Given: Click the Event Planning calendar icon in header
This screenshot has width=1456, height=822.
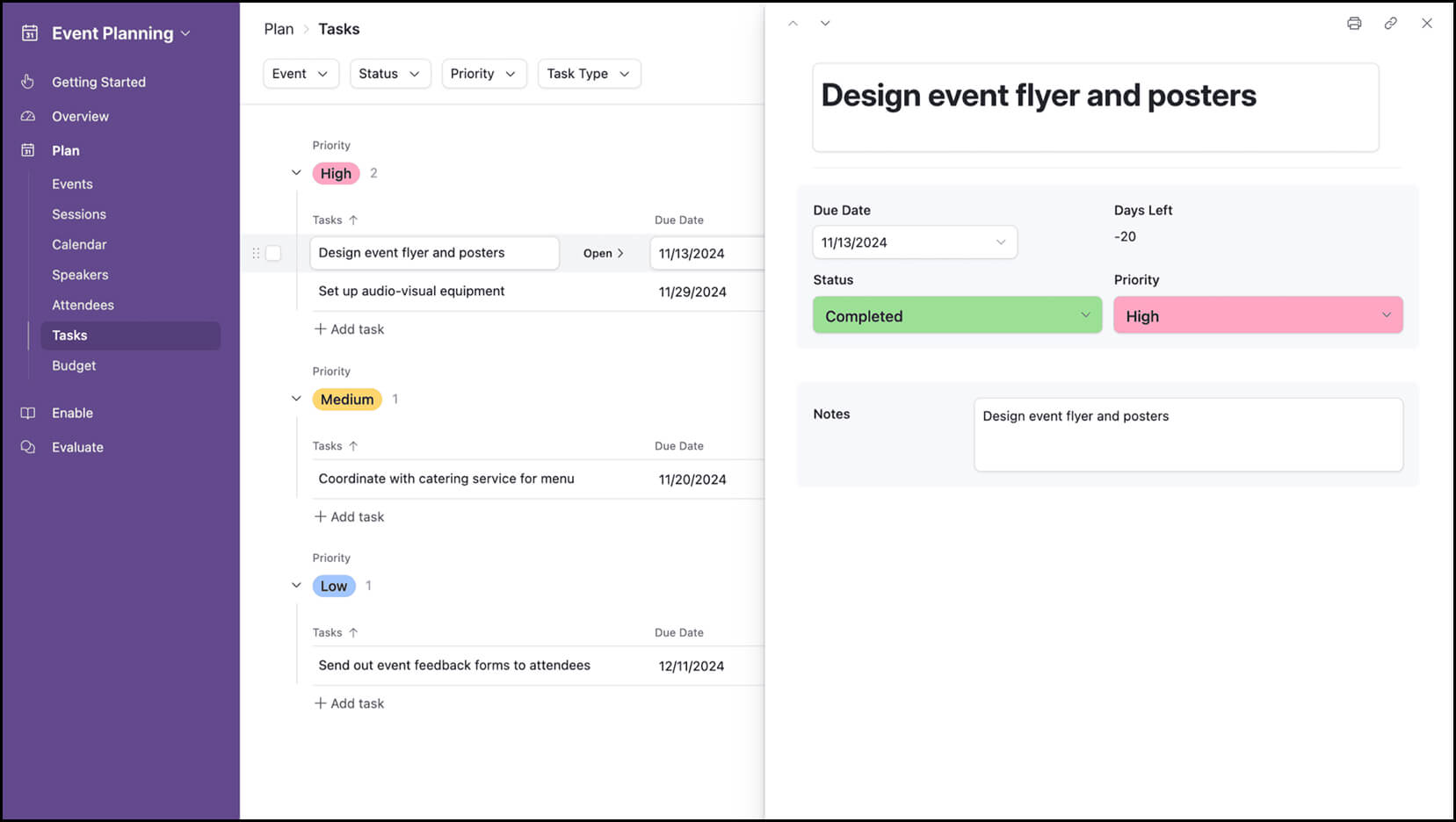Looking at the screenshot, I should pos(29,32).
